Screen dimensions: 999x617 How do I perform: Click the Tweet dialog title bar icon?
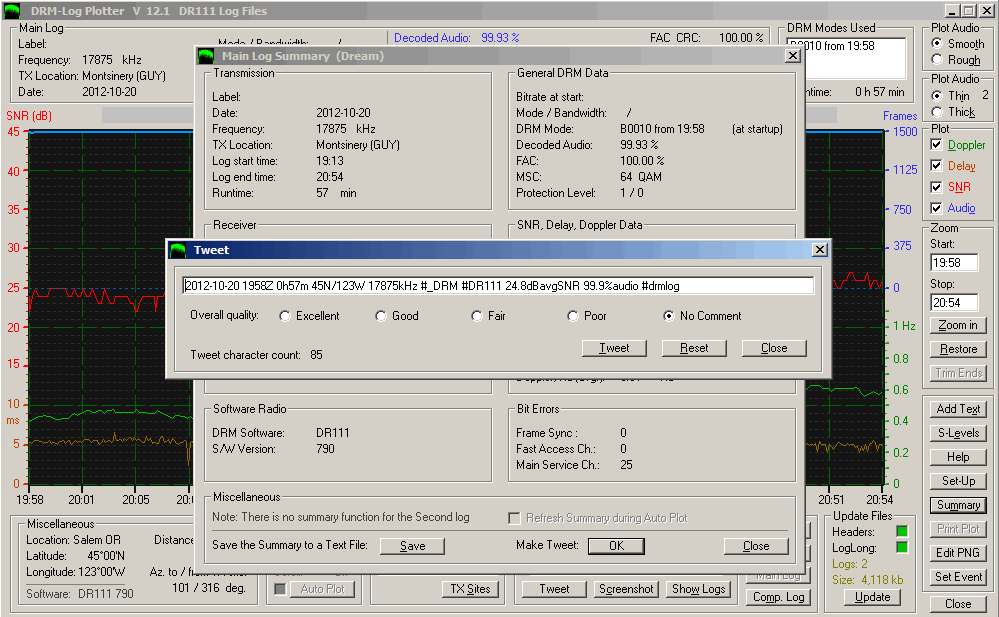pos(178,250)
